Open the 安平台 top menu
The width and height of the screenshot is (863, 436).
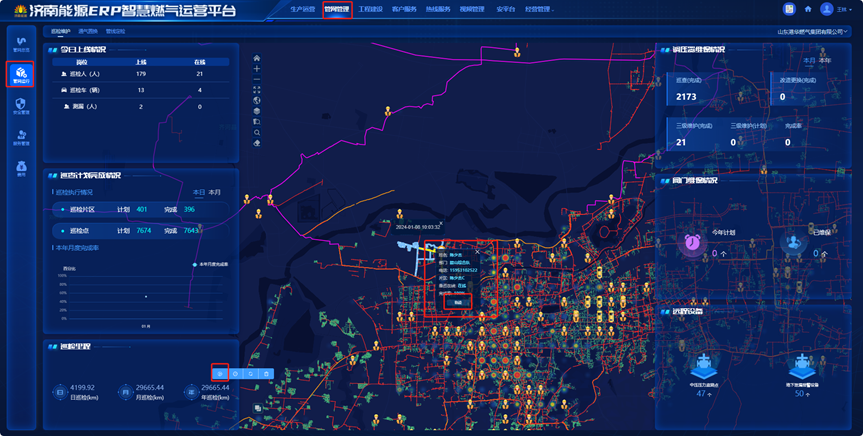(505, 9)
